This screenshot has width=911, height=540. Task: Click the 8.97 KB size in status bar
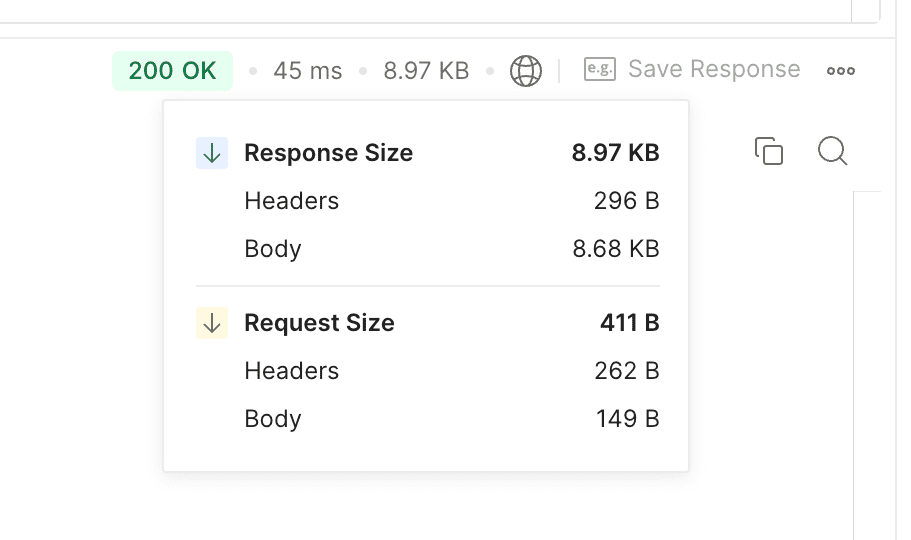[x=426, y=71]
